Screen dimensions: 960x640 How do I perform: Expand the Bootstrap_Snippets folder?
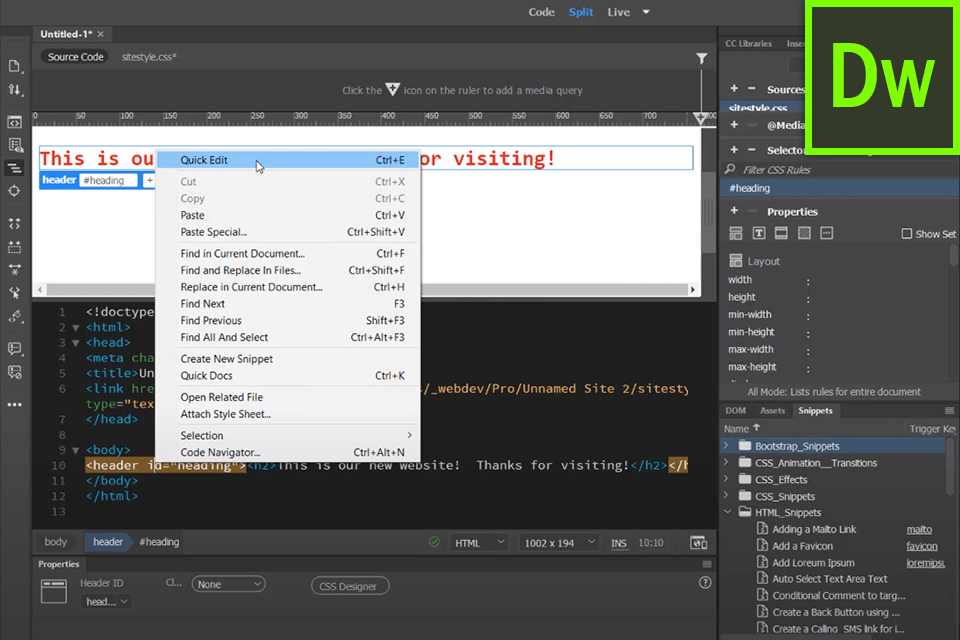tap(727, 446)
